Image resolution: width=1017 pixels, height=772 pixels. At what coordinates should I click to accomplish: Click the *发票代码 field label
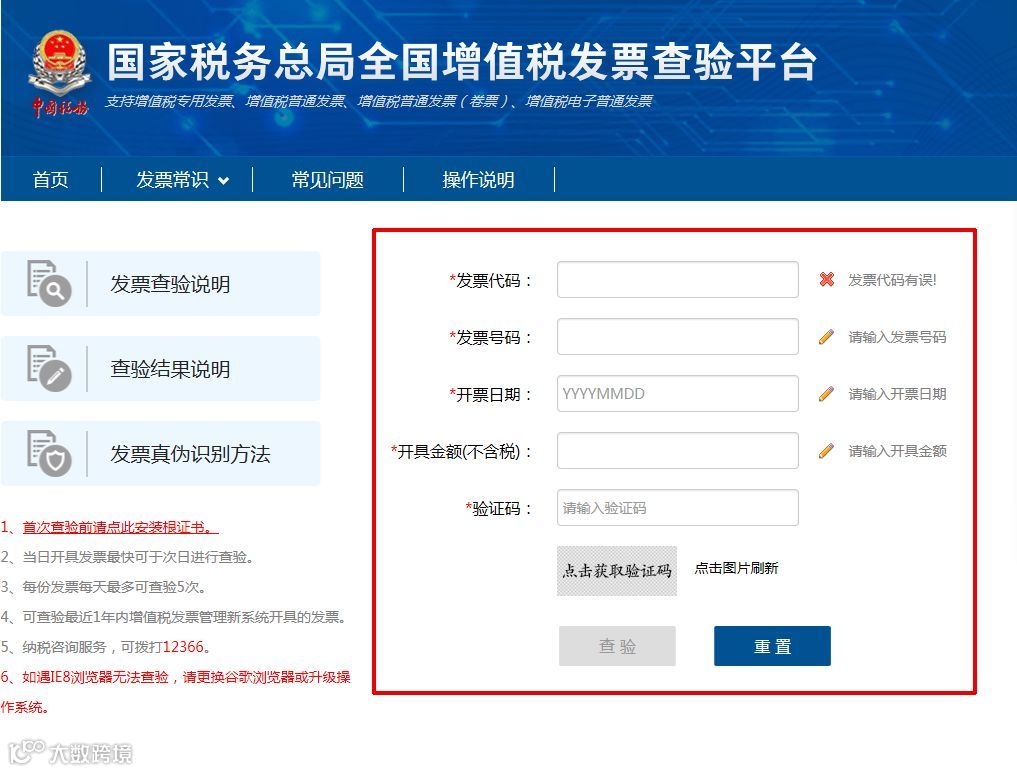[491, 281]
